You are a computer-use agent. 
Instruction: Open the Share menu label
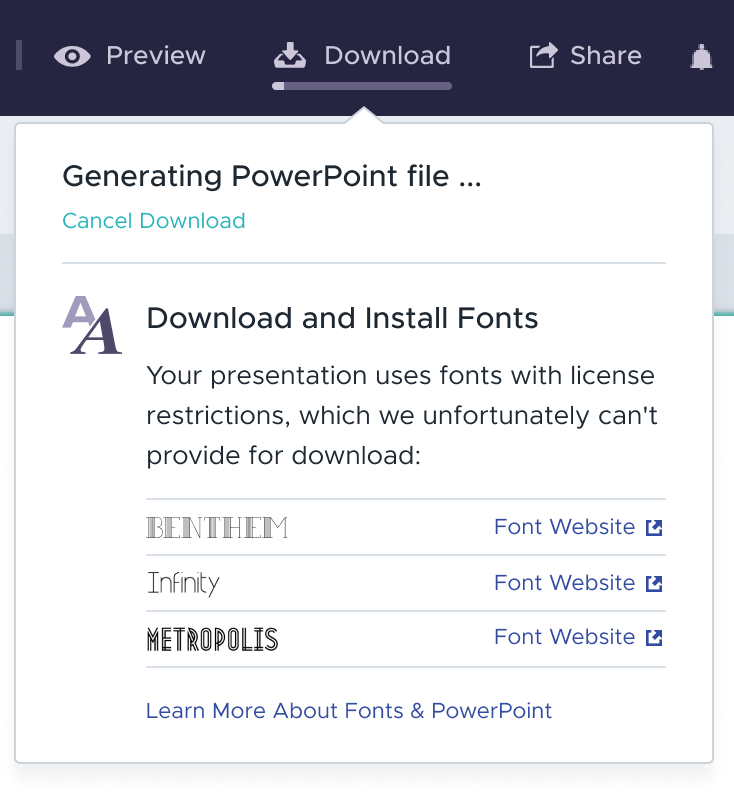click(606, 56)
